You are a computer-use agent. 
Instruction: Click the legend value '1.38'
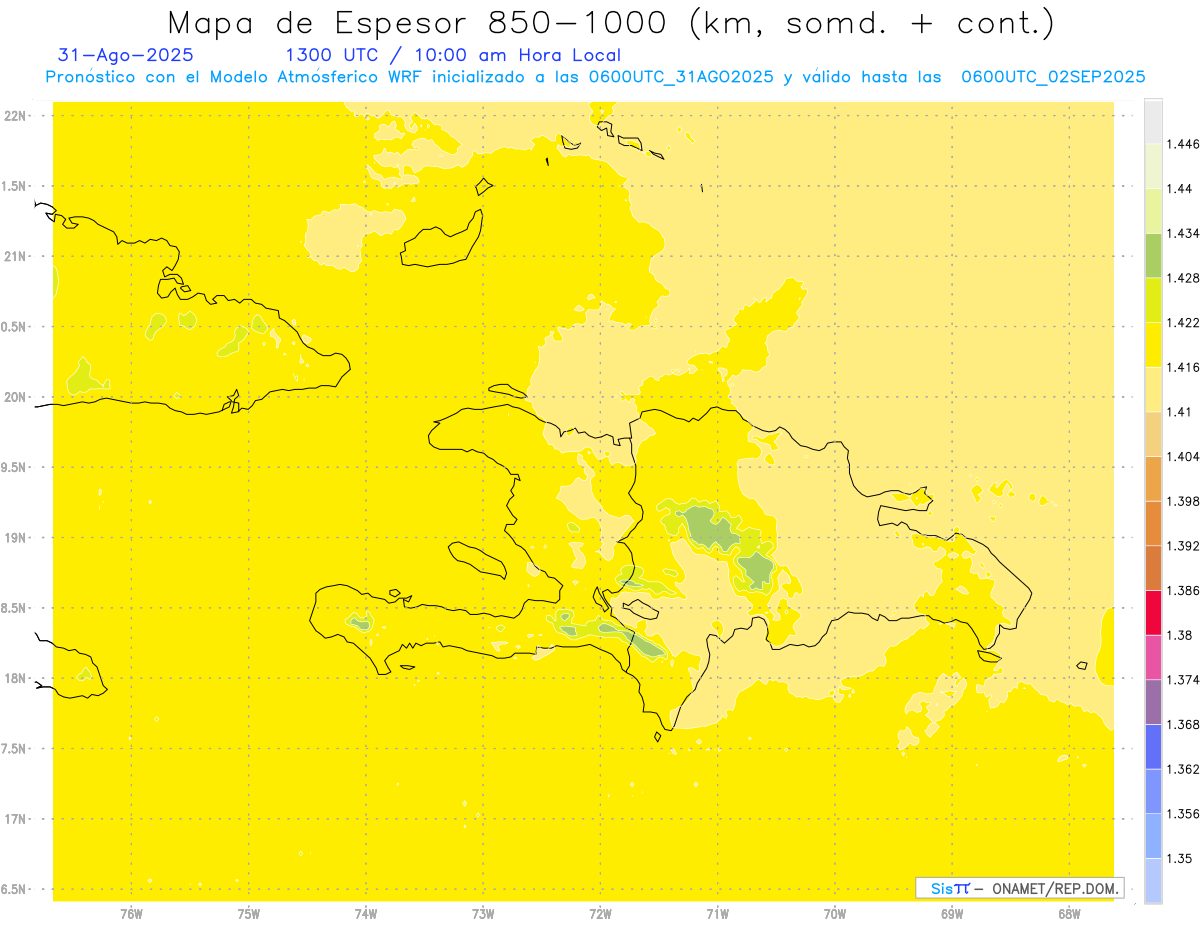1180,635
